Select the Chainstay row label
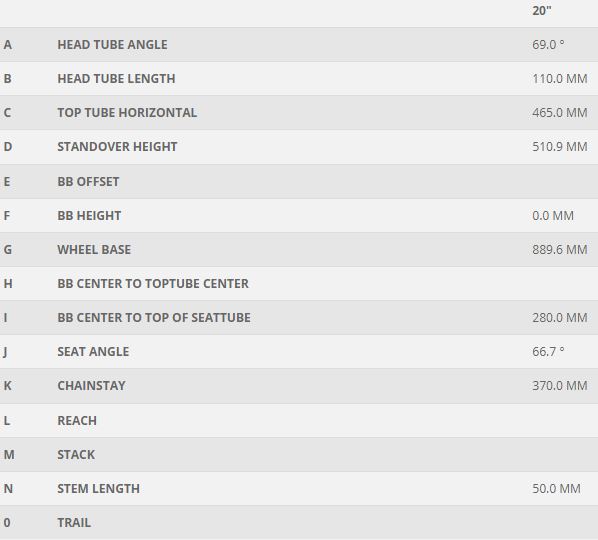 pos(91,386)
